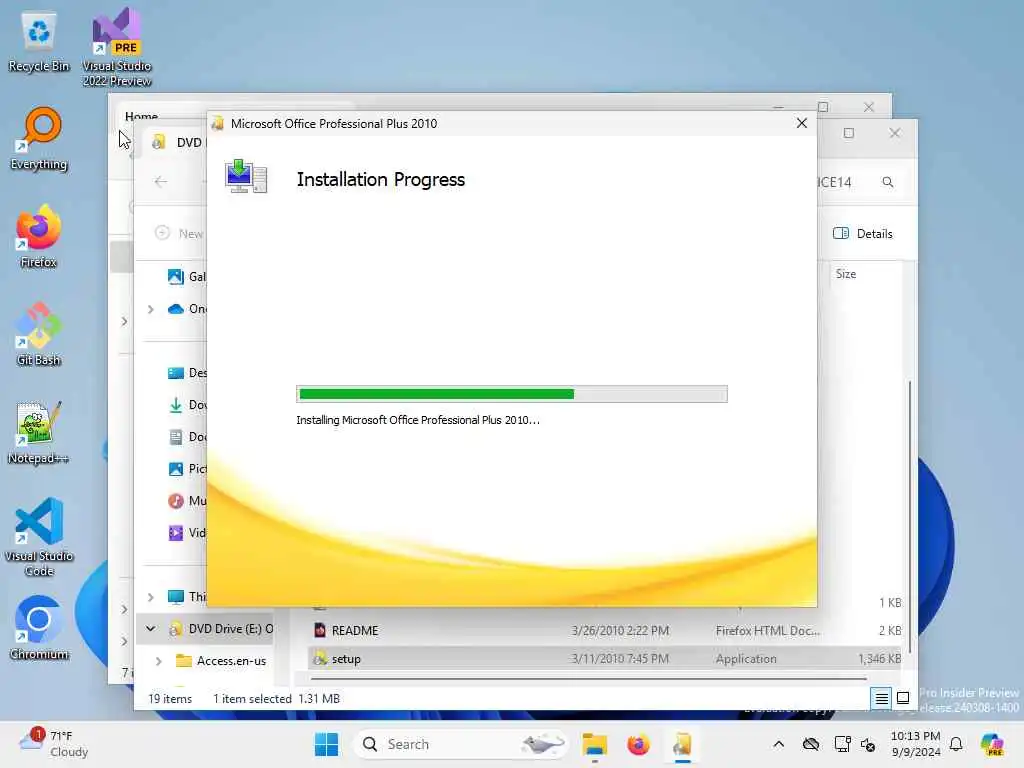
Task: Select the Access.en-us folder
Action: point(221,661)
